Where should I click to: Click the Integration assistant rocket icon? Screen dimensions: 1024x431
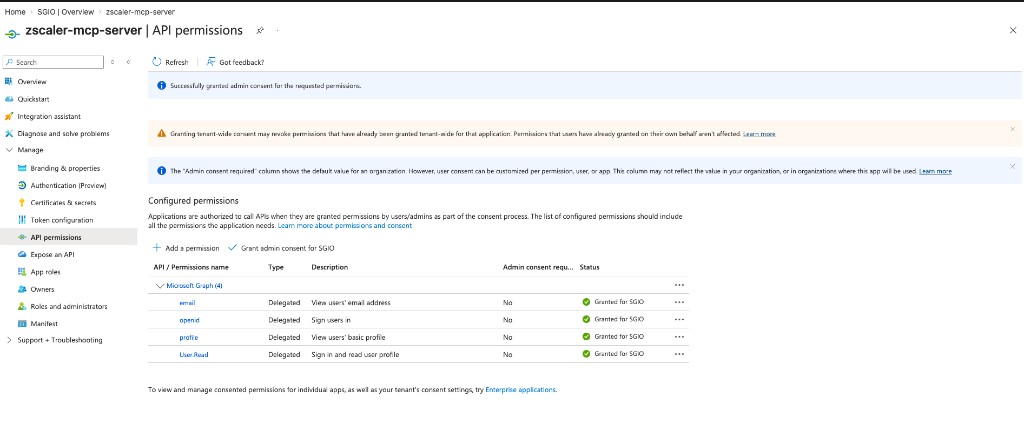(8, 116)
